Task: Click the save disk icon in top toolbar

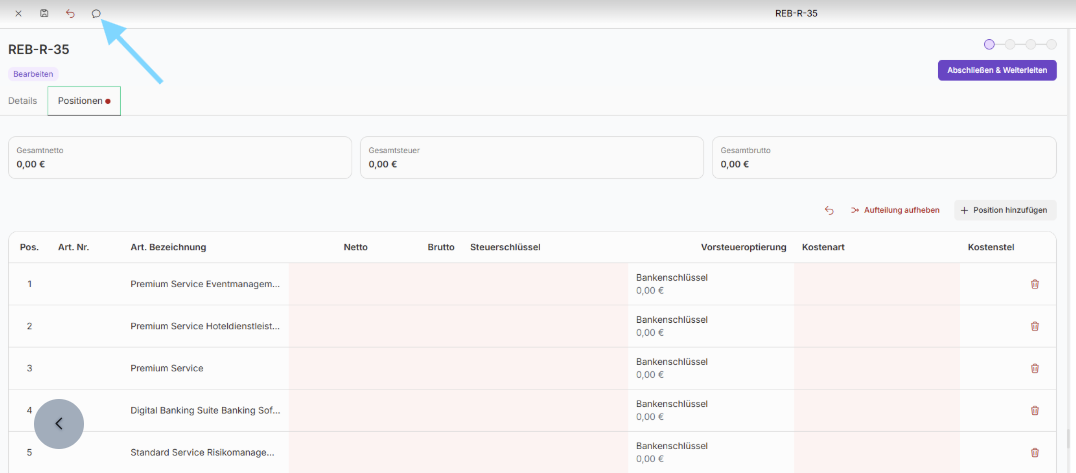Action: (x=44, y=14)
